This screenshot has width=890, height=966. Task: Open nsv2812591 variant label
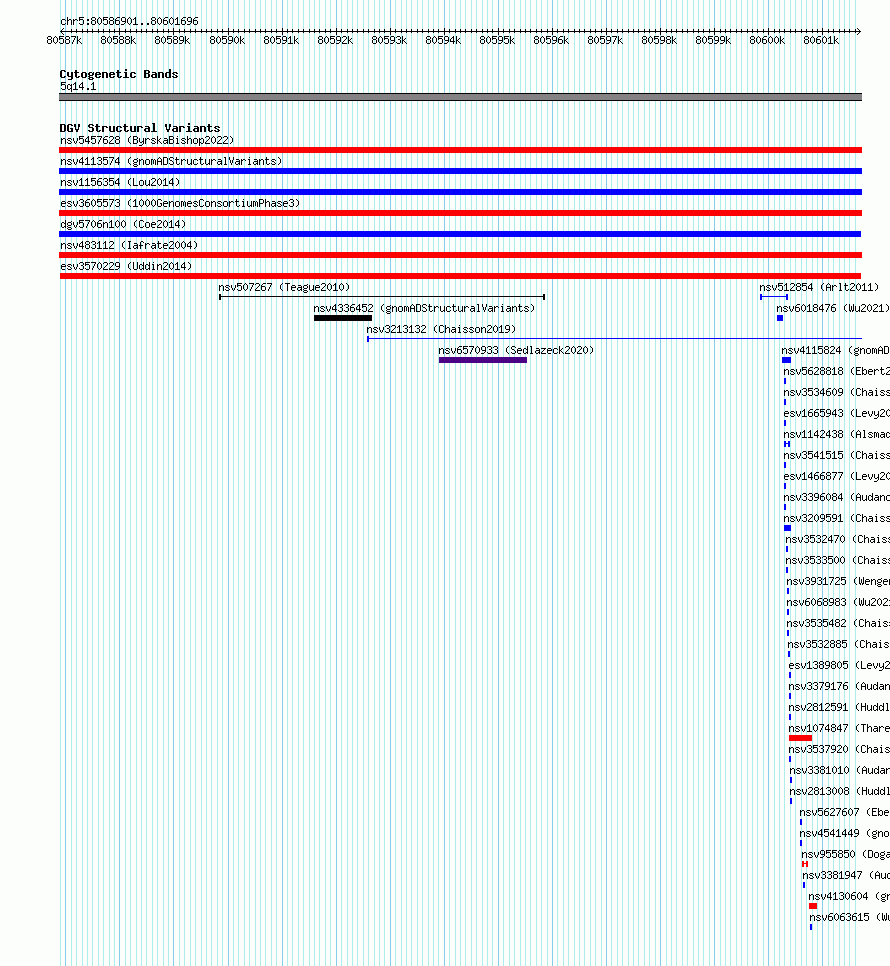[x=839, y=706]
